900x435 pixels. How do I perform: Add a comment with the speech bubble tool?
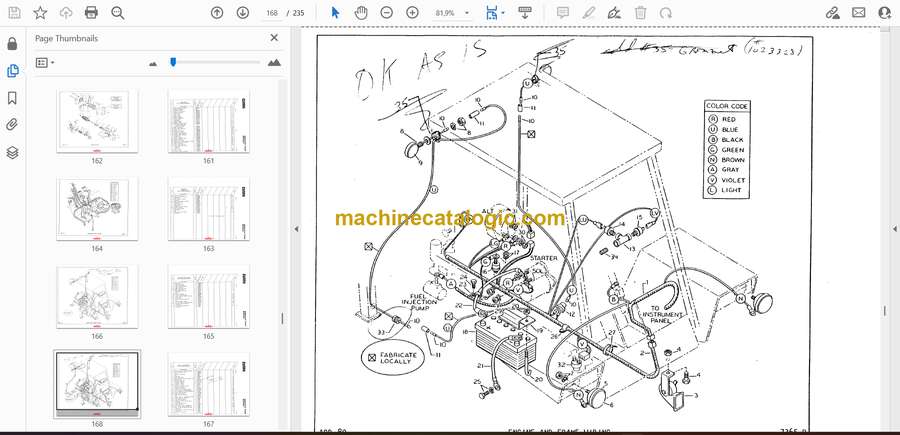coord(563,13)
